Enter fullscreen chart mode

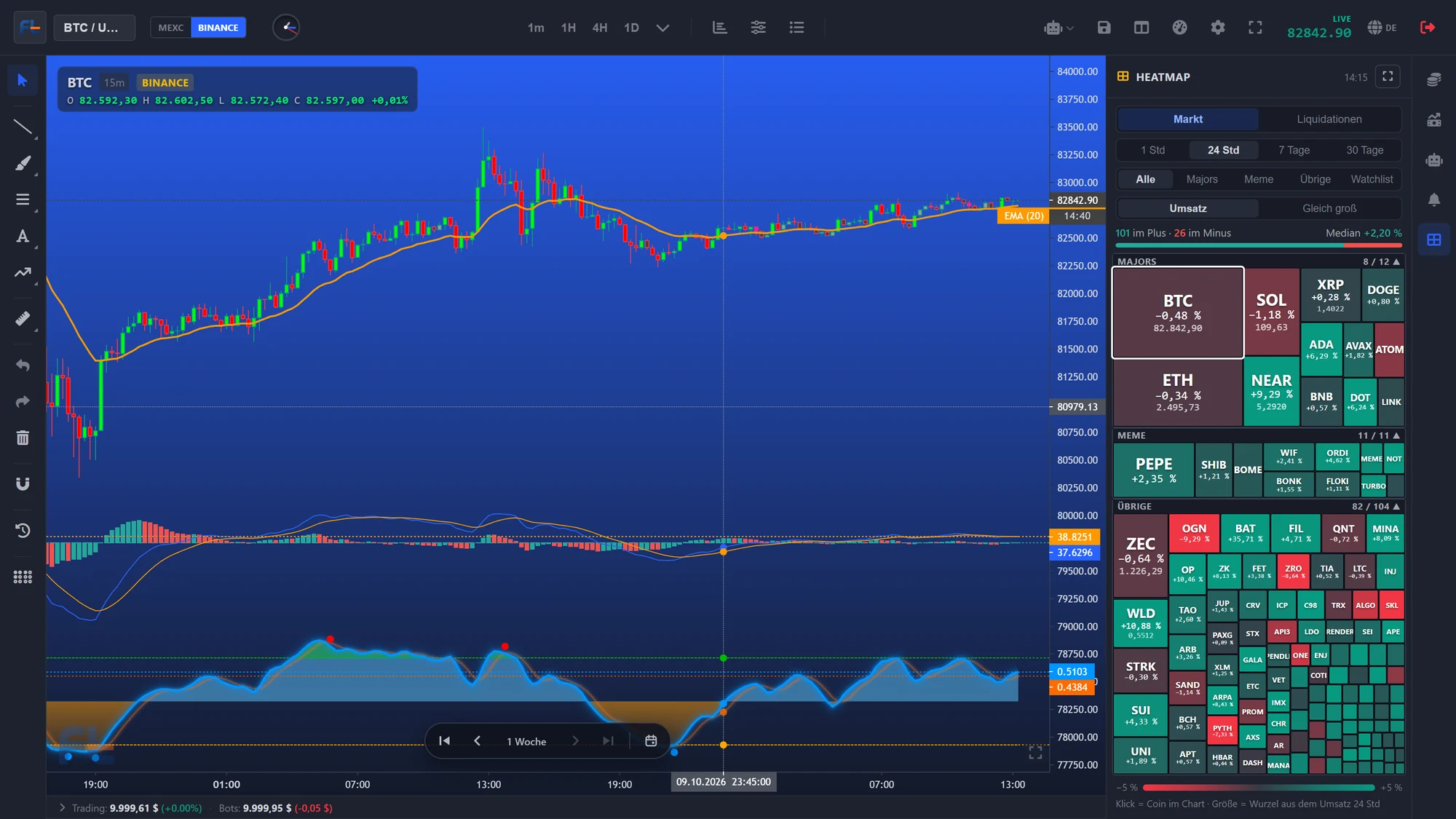pyautogui.click(x=1255, y=28)
